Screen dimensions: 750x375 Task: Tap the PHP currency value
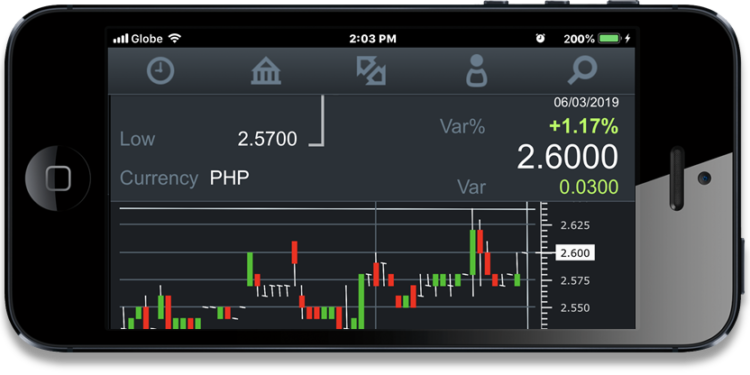pyautogui.click(x=230, y=178)
